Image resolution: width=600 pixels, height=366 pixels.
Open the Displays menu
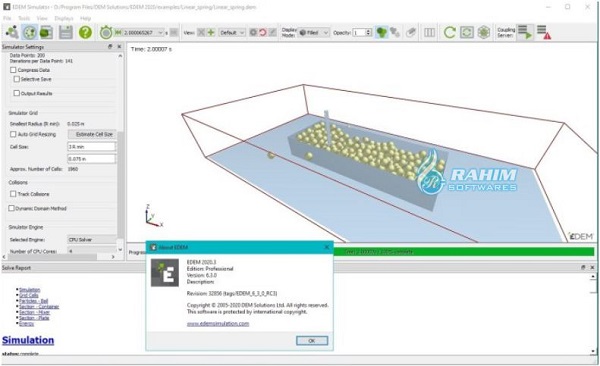64,18
